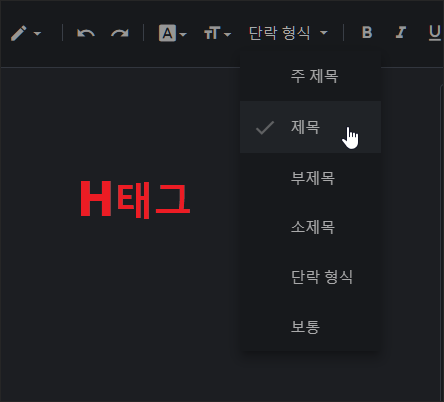Choose 소제목 in the format menu
Screen dimensions: 444x402
click(x=310, y=227)
